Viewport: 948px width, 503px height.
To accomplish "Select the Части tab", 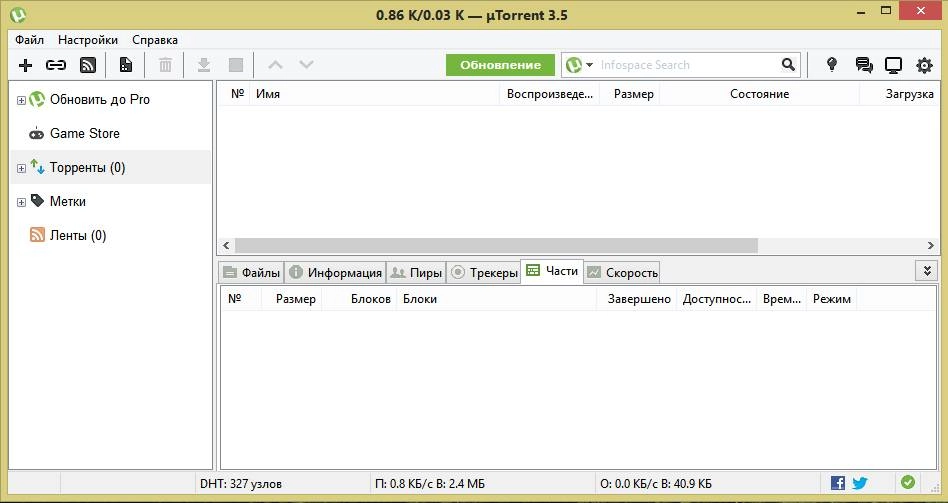I will 551,271.
